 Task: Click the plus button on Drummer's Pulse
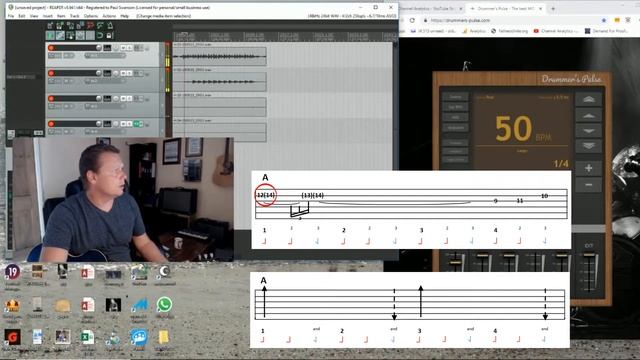pos(588,168)
